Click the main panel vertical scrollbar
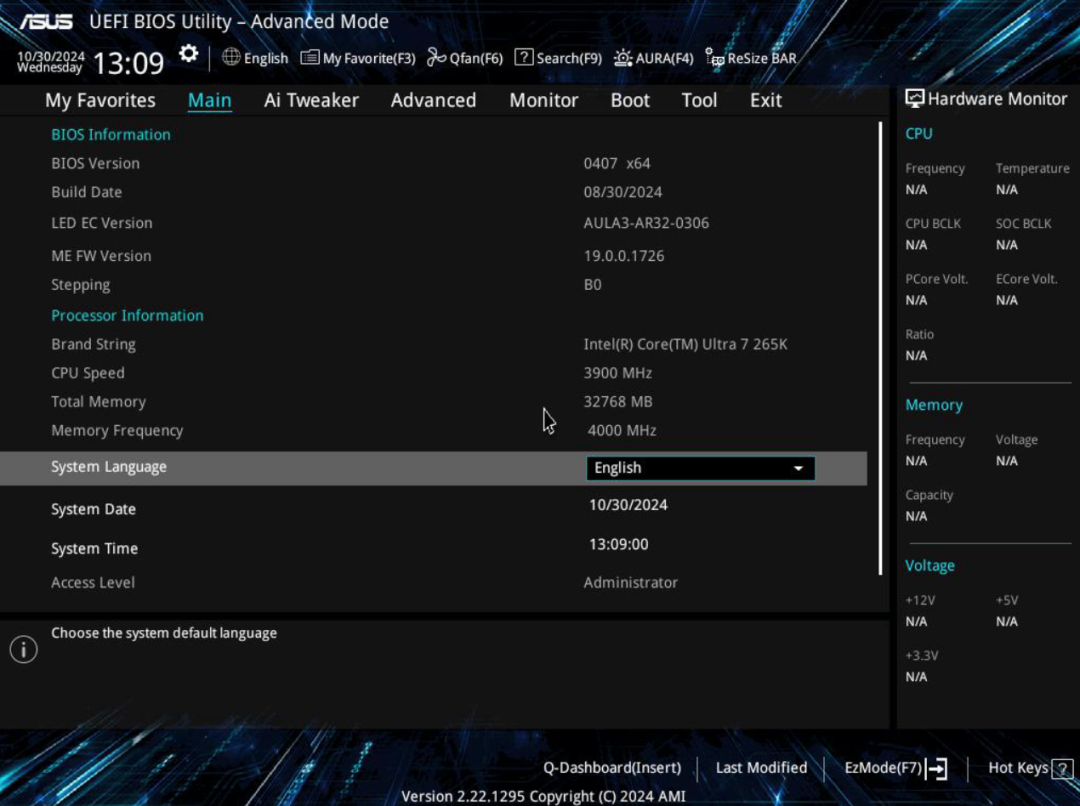Image resolution: width=1080 pixels, height=806 pixels. pos(881,348)
